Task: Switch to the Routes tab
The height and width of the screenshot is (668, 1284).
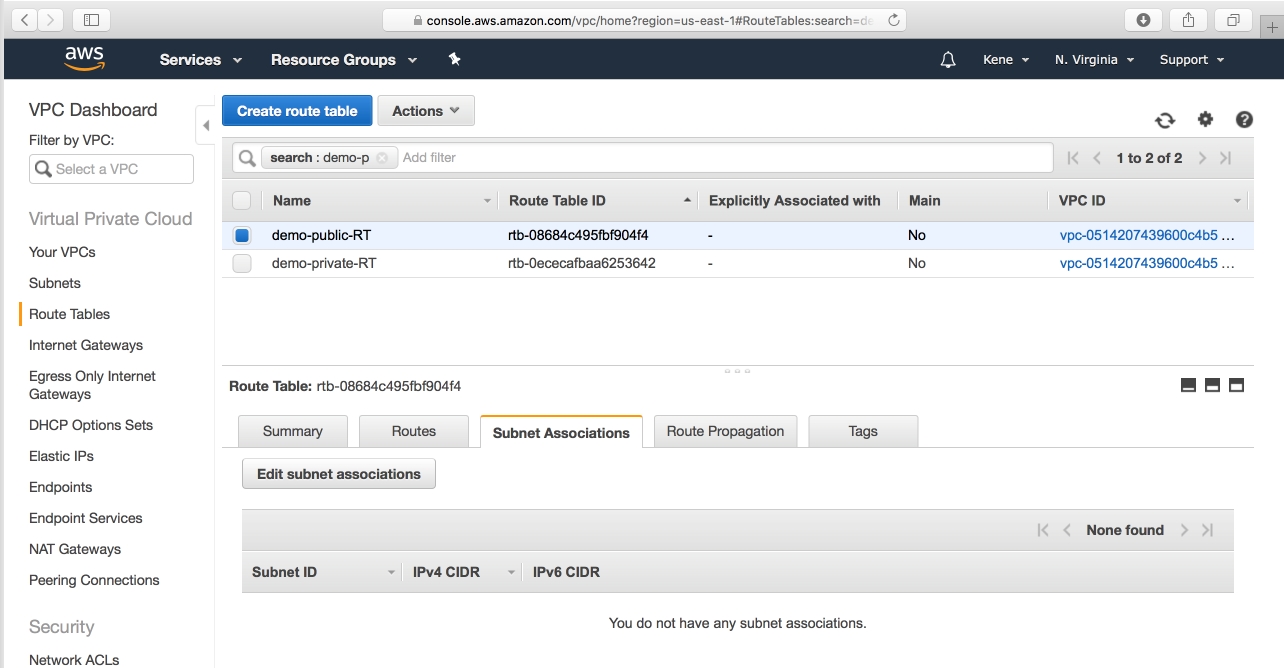Action: [413, 431]
